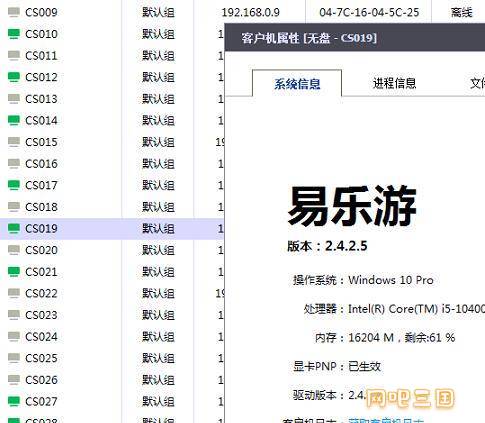Click 默认组 cell in CS026 row
Screen dimensions: 485x423
(158, 380)
